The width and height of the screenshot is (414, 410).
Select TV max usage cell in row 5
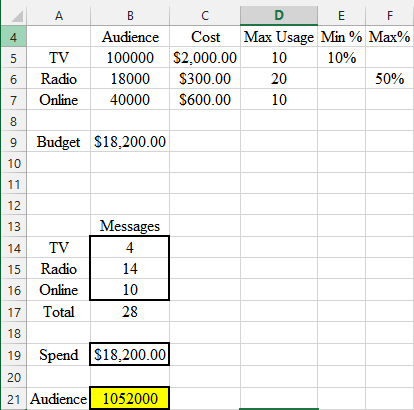(x=279, y=58)
